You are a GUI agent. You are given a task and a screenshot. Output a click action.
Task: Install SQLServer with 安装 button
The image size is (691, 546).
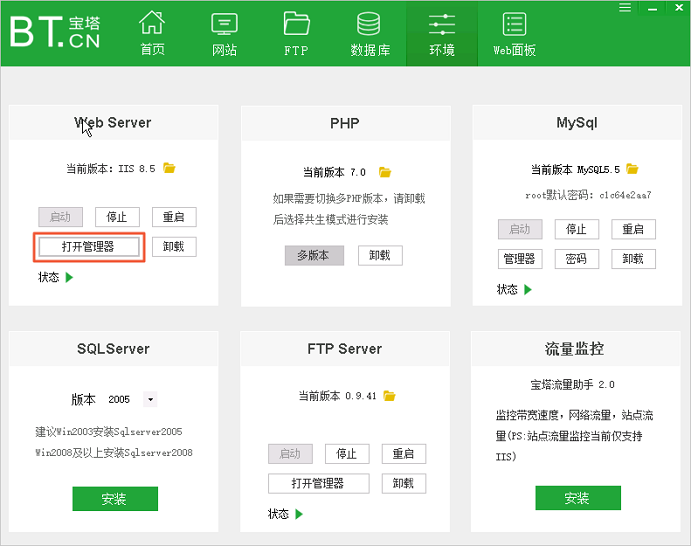[x=115, y=499]
